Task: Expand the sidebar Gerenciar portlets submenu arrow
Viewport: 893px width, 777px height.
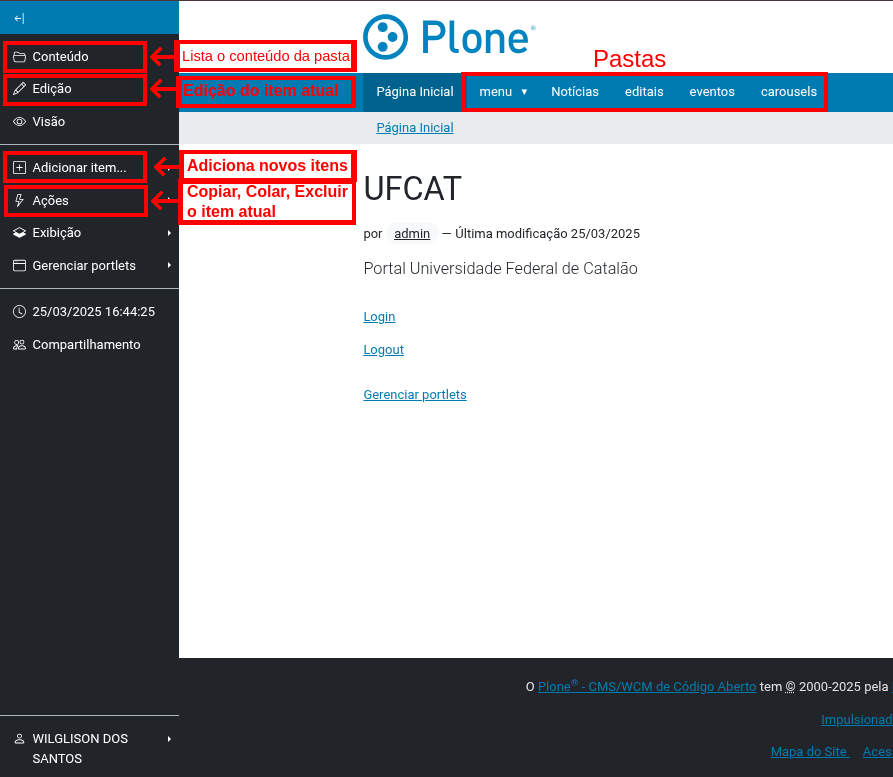Action: pyautogui.click(x=169, y=265)
